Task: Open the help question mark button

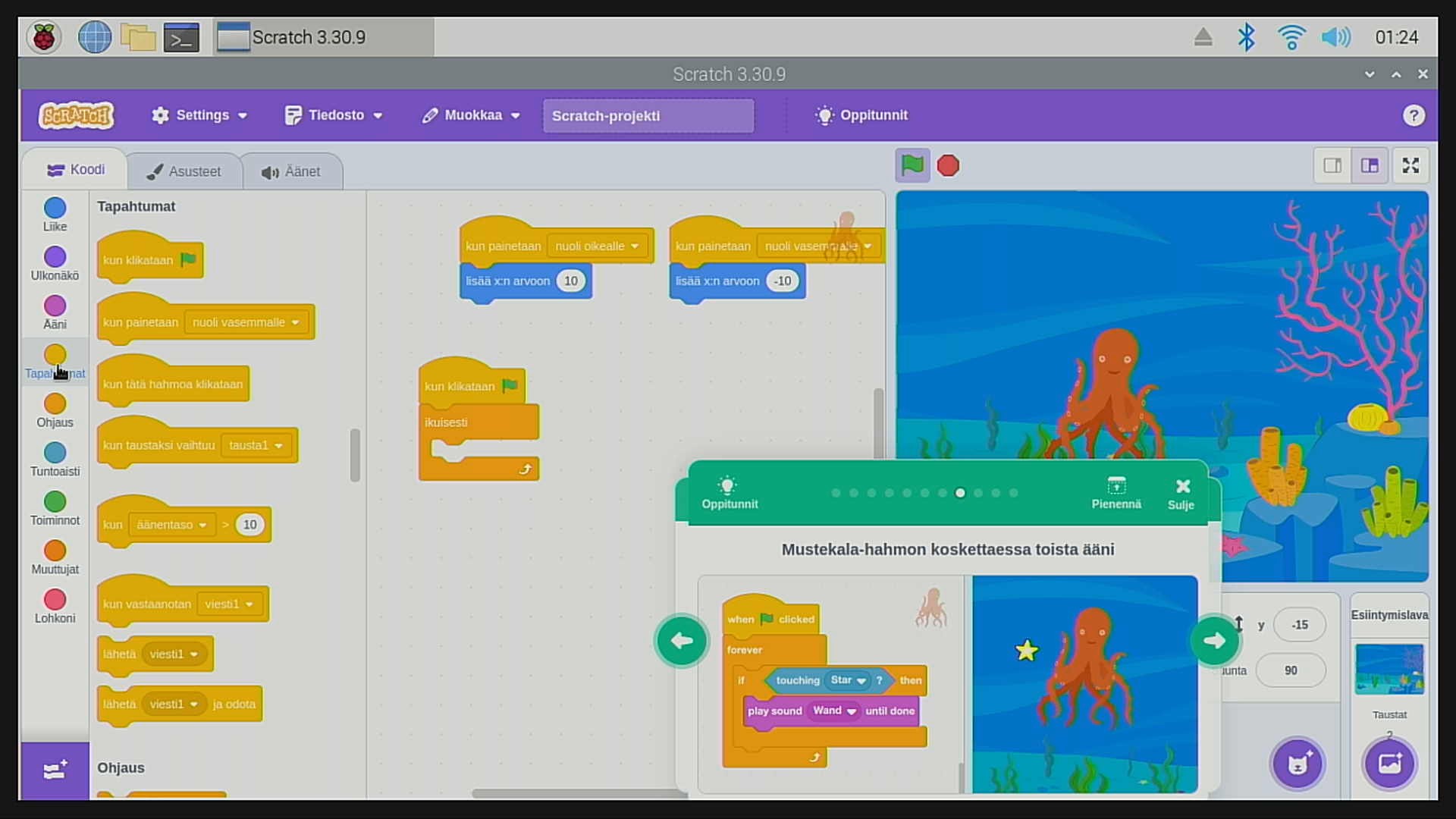Action: pos(1414,115)
